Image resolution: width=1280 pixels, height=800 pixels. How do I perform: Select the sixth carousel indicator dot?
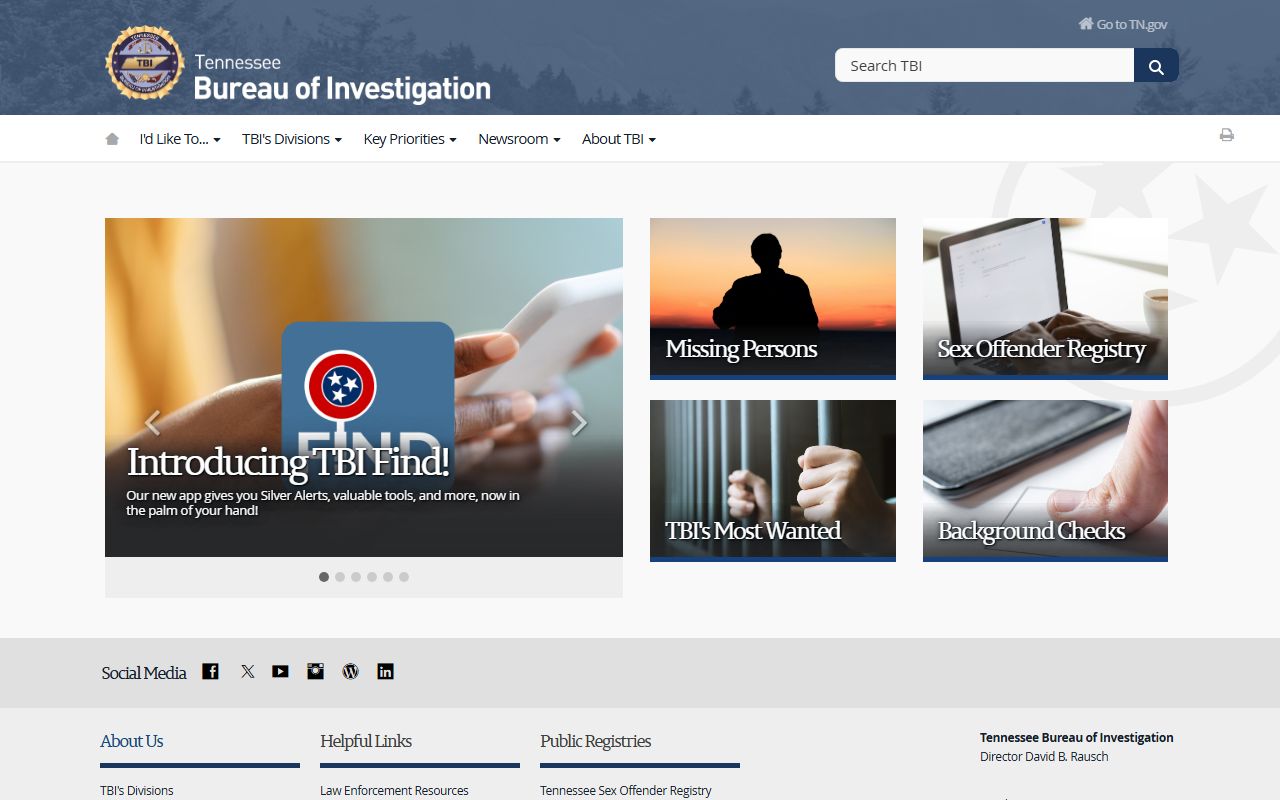pos(404,577)
